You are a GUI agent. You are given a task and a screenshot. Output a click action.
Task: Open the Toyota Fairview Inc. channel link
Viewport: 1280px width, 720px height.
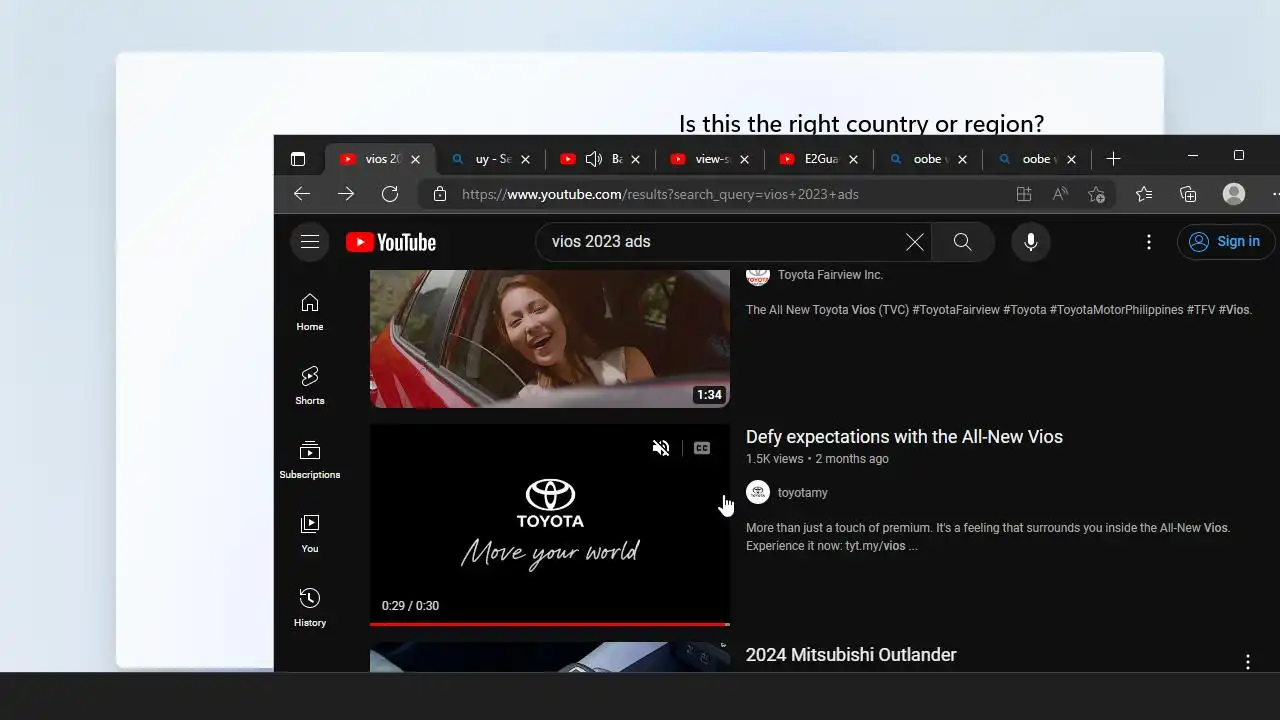pos(830,275)
